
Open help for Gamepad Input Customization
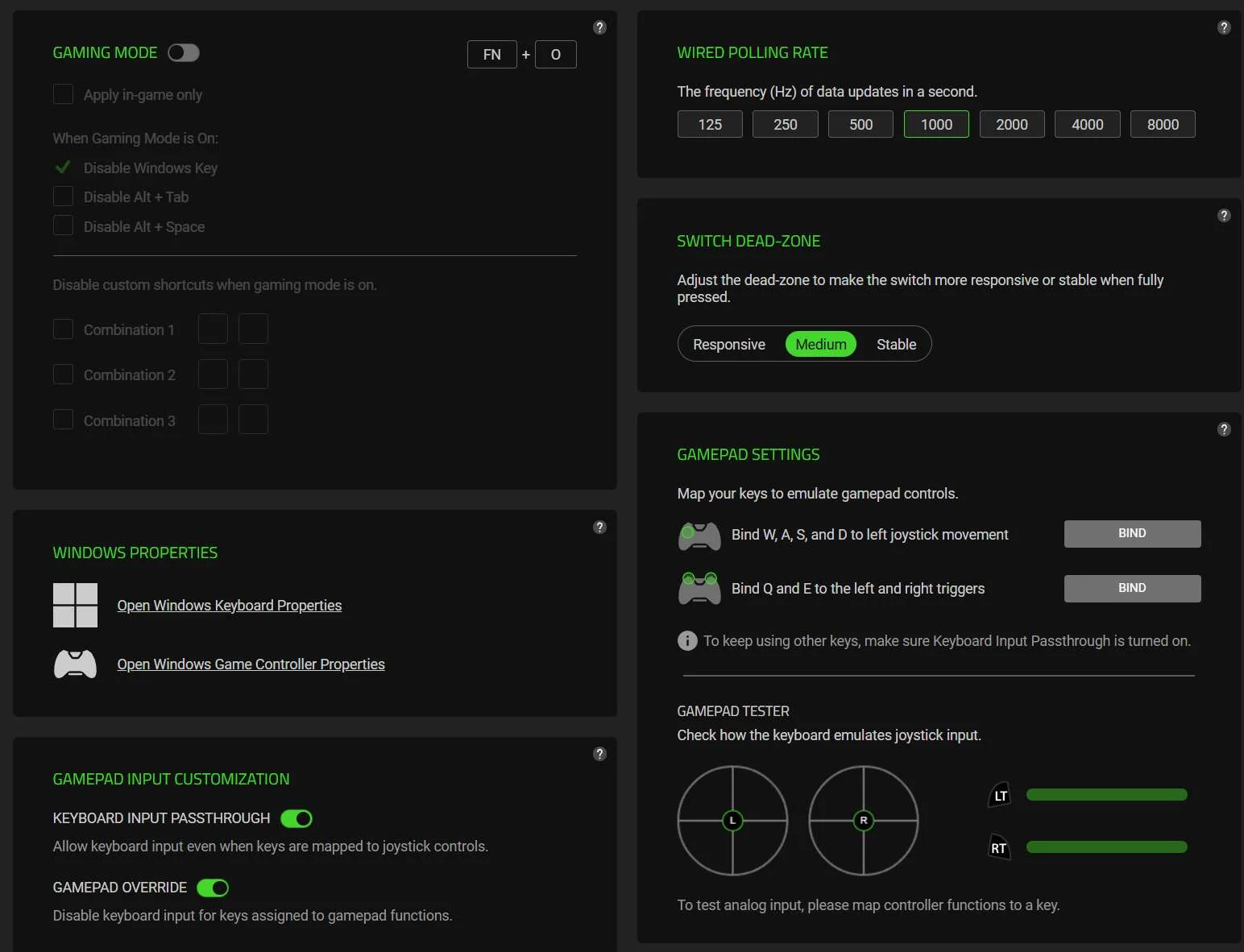(x=599, y=754)
